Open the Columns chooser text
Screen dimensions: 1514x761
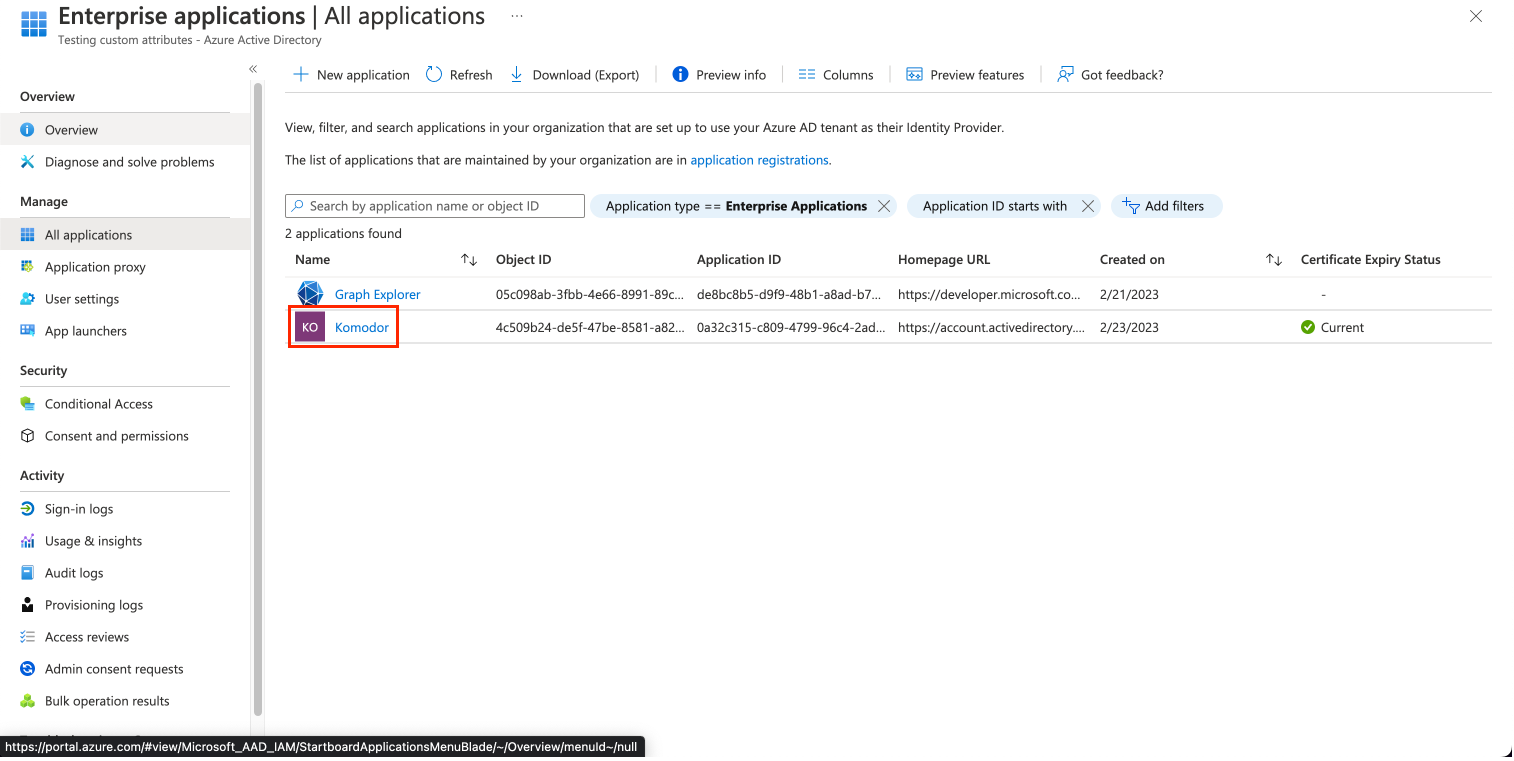(x=848, y=75)
